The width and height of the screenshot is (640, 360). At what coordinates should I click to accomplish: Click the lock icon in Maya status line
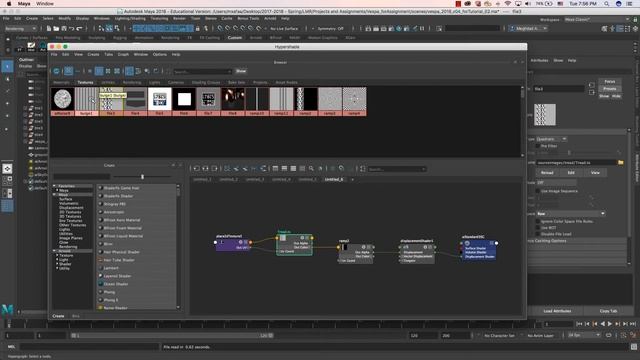pyautogui.click(x=198, y=29)
